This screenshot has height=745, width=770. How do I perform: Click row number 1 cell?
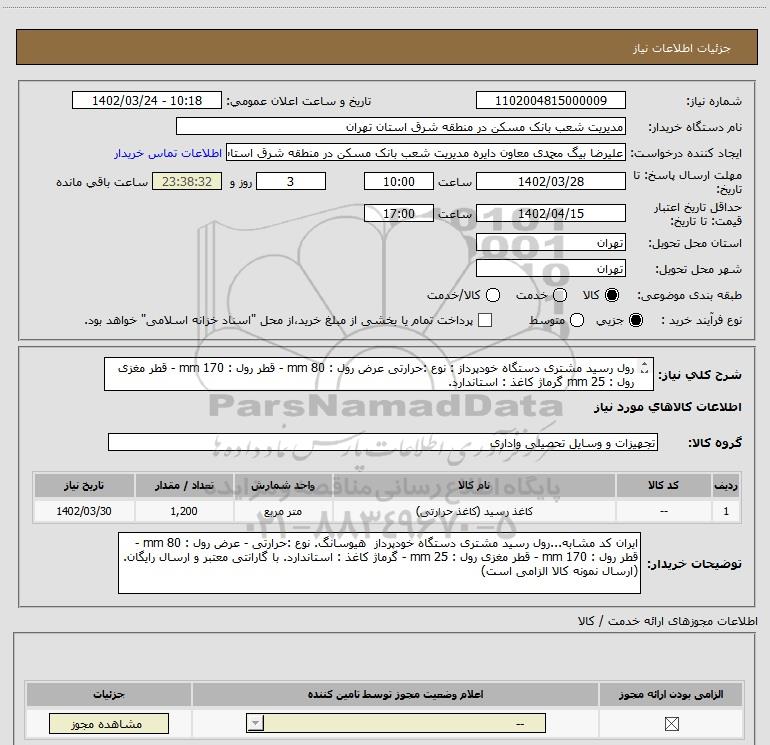726,511
